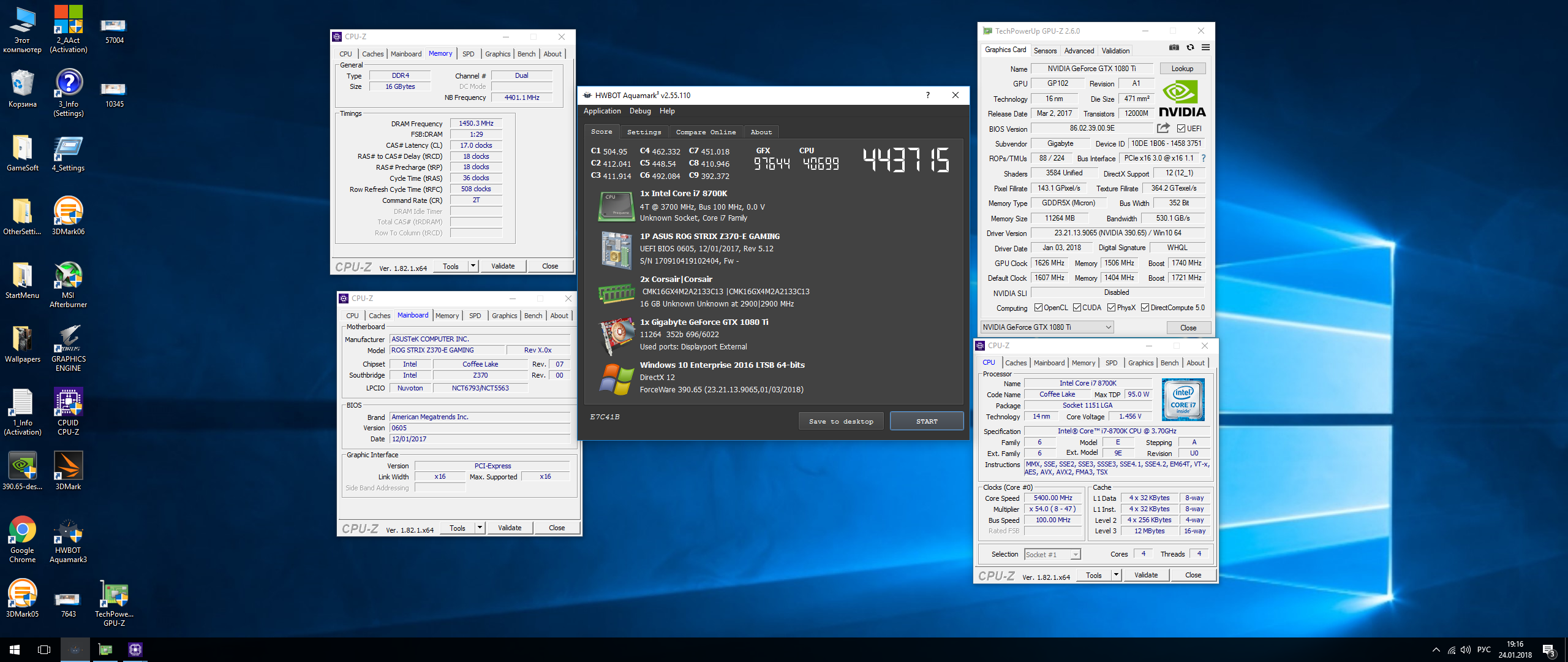Open the Application menu in Aquamark
1568x662 pixels.
coord(602,111)
